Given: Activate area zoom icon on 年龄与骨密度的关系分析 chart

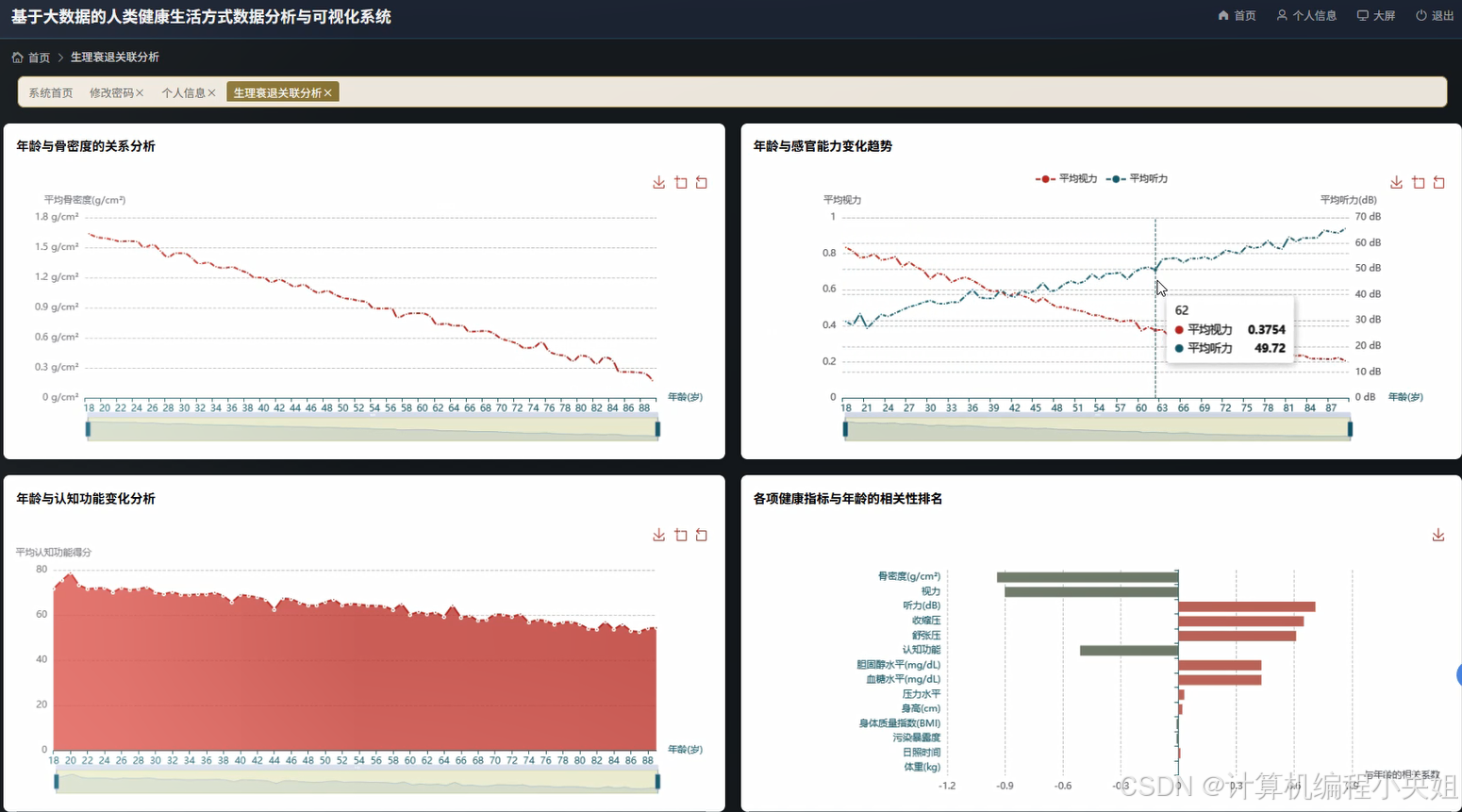Looking at the screenshot, I should pos(681,183).
